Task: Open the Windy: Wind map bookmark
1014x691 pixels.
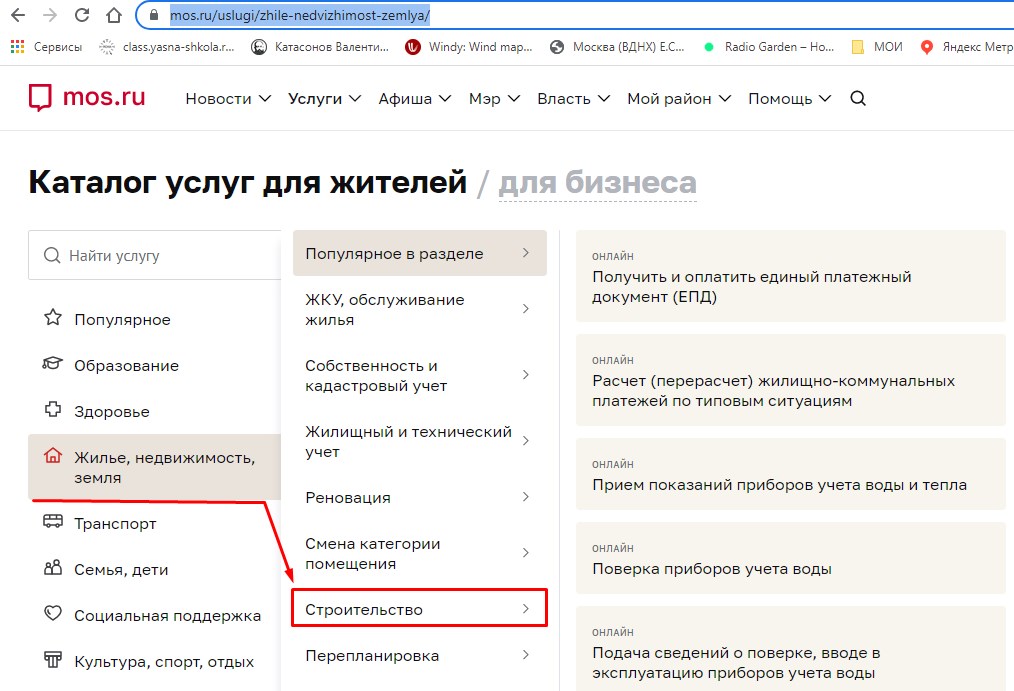Action: click(x=469, y=47)
